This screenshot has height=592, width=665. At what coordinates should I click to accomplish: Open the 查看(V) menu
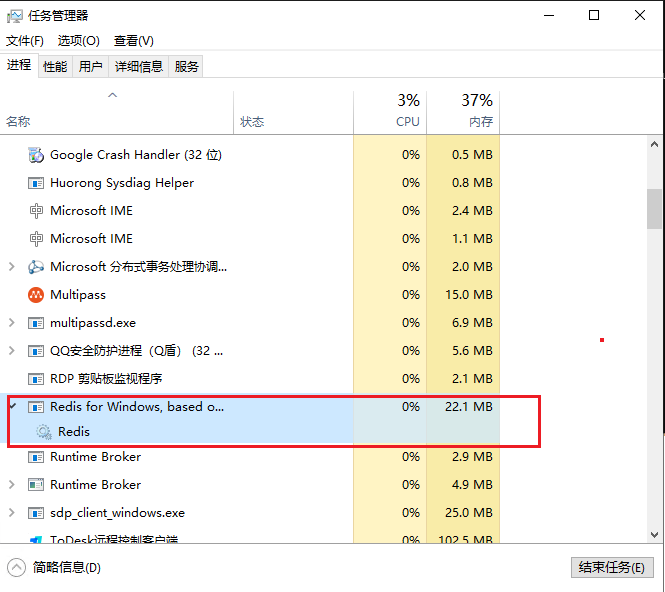pos(134,41)
